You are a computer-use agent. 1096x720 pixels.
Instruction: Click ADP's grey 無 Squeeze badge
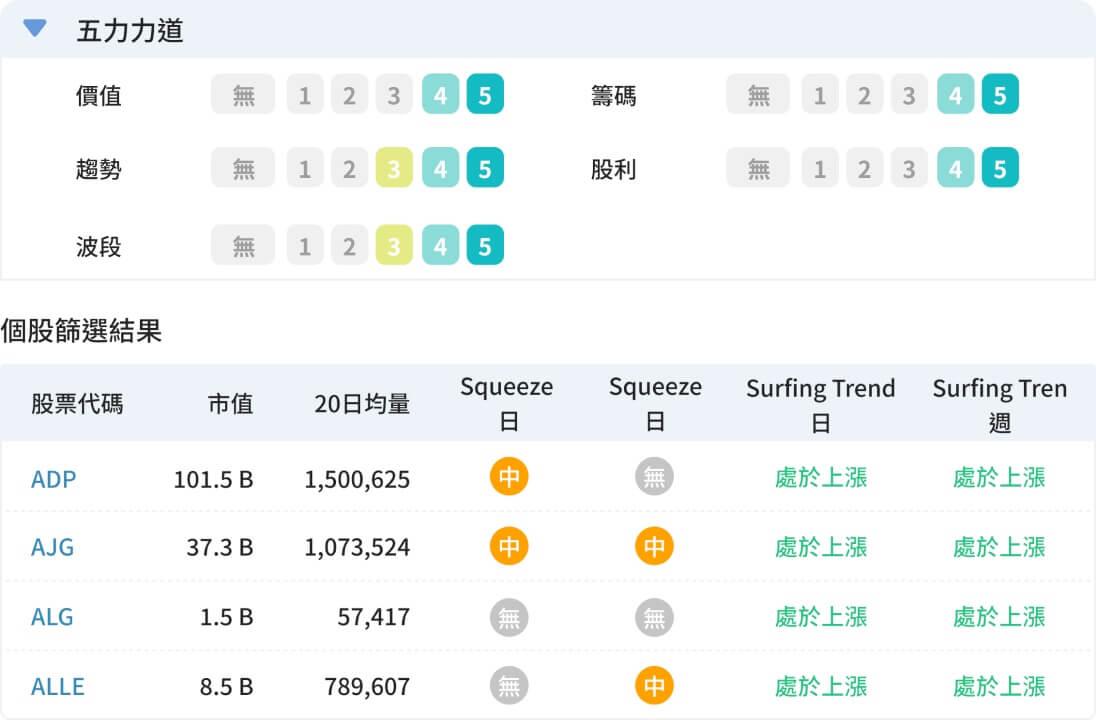click(654, 478)
